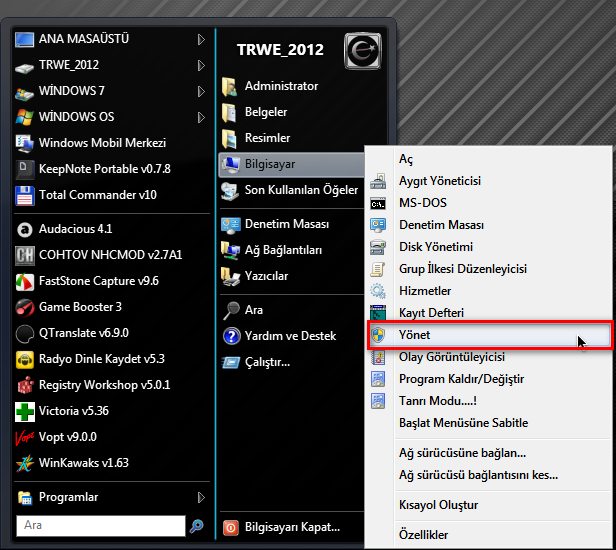Click Yönet in the context menu
Viewport: 616px width, 550px height.
[x=489, y=335]
